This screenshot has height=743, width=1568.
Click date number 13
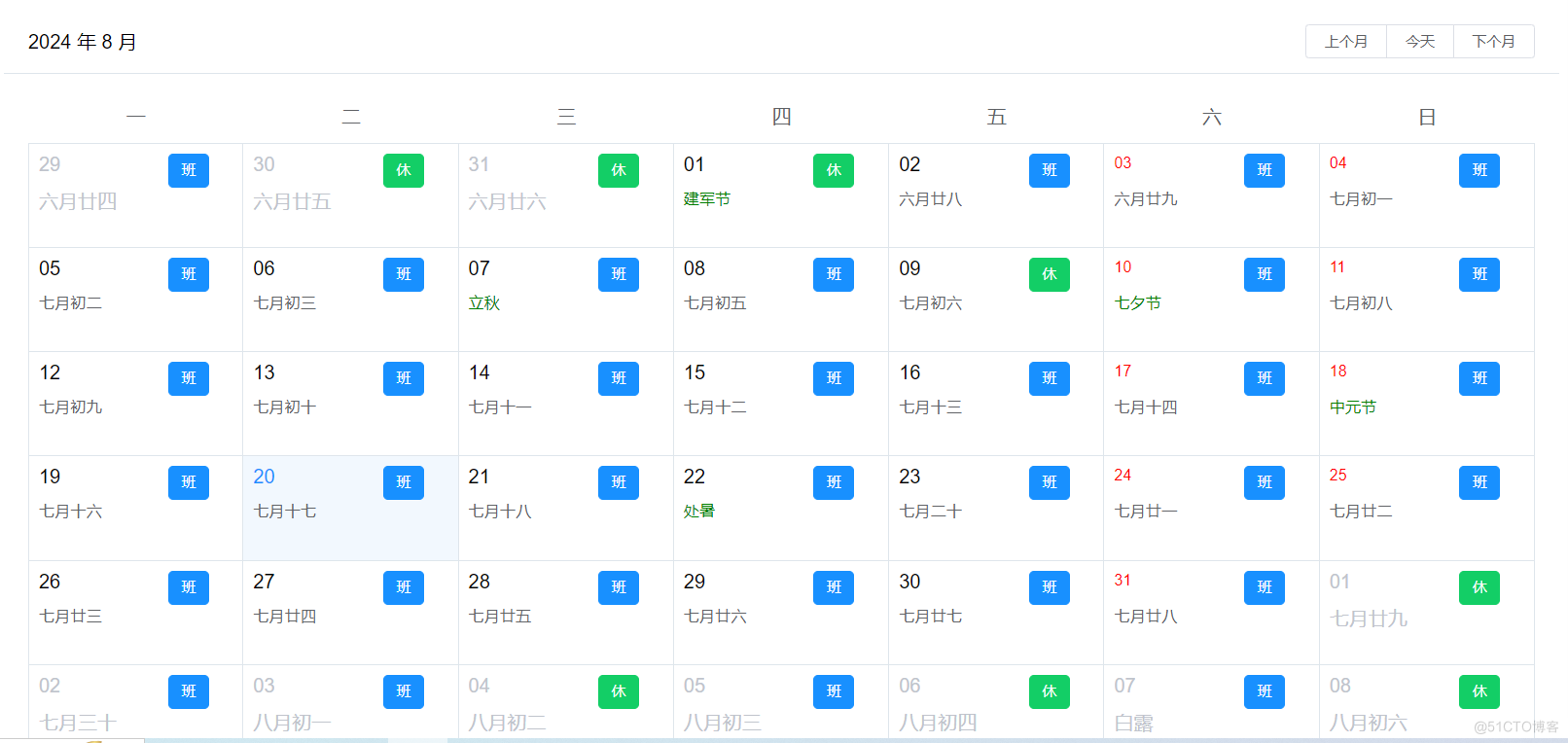pos(264,372)
